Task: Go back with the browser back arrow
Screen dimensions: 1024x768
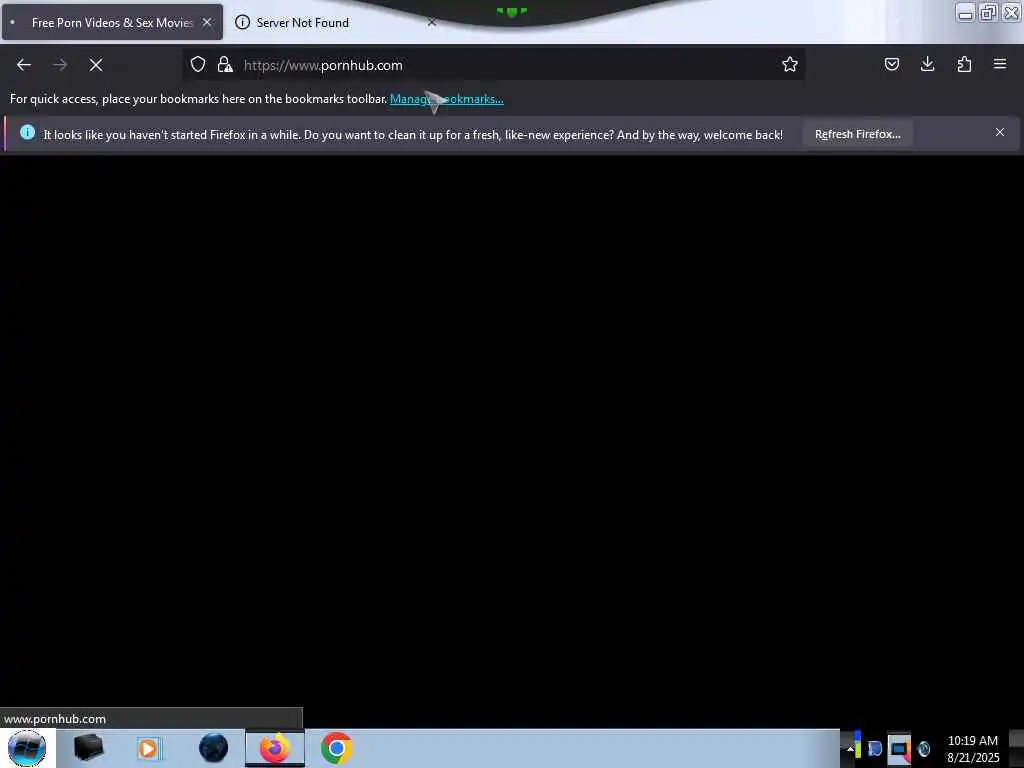Action: [x=24, y=65]
